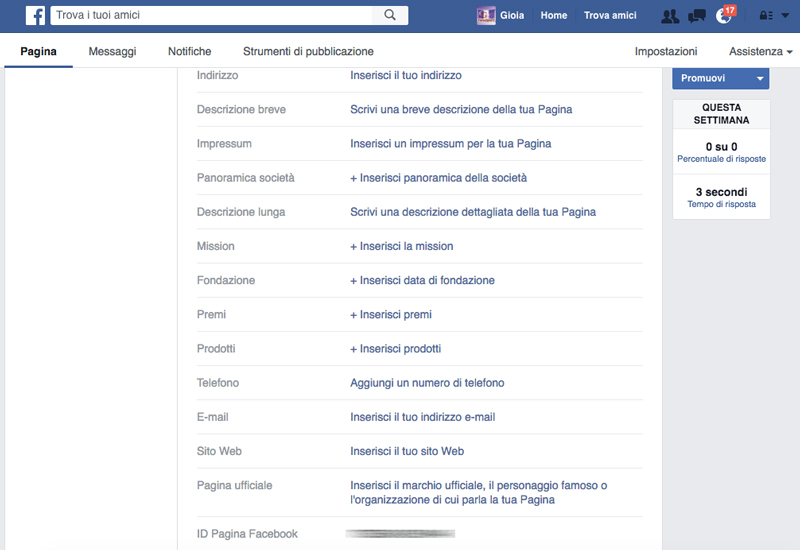Click '+ Inserisci data di fondazione' link
800x550 pixels.
tap(422, 280)
